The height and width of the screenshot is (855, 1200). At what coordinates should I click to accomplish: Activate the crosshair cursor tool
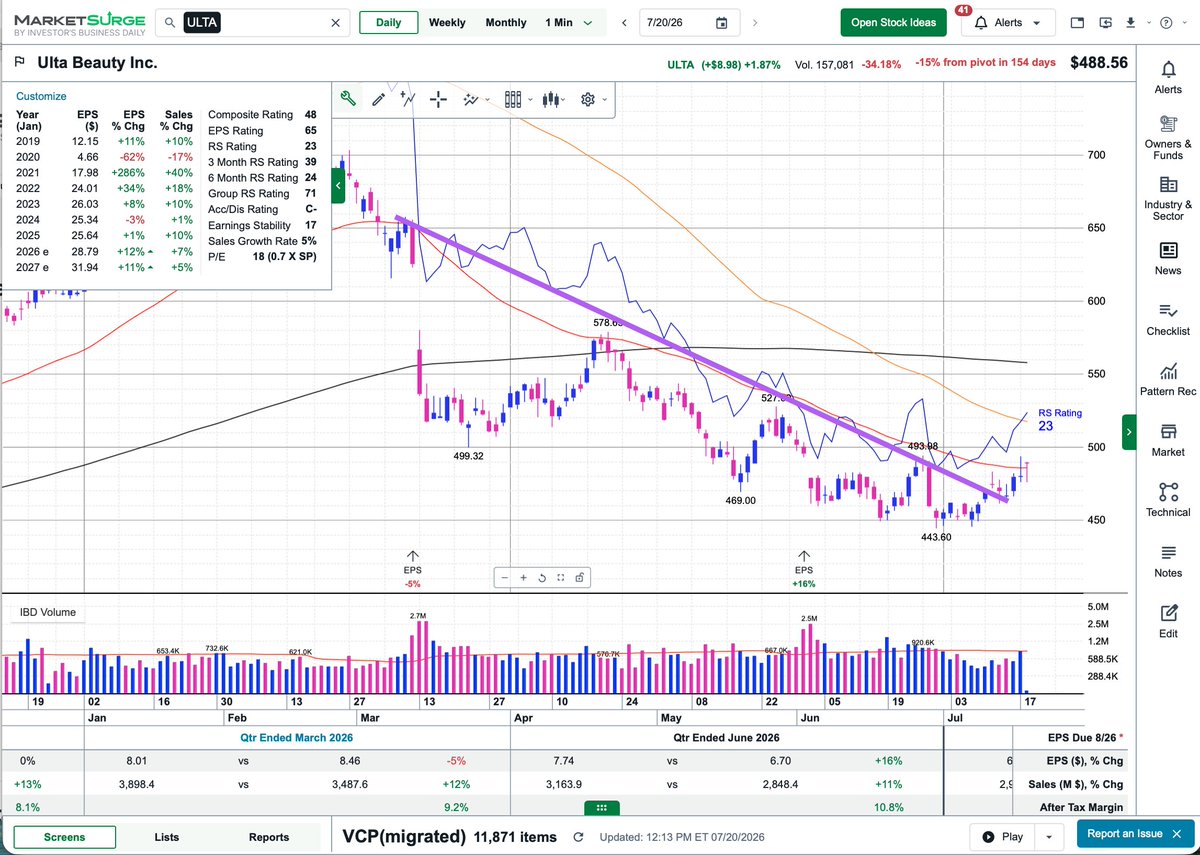(438, 99)
